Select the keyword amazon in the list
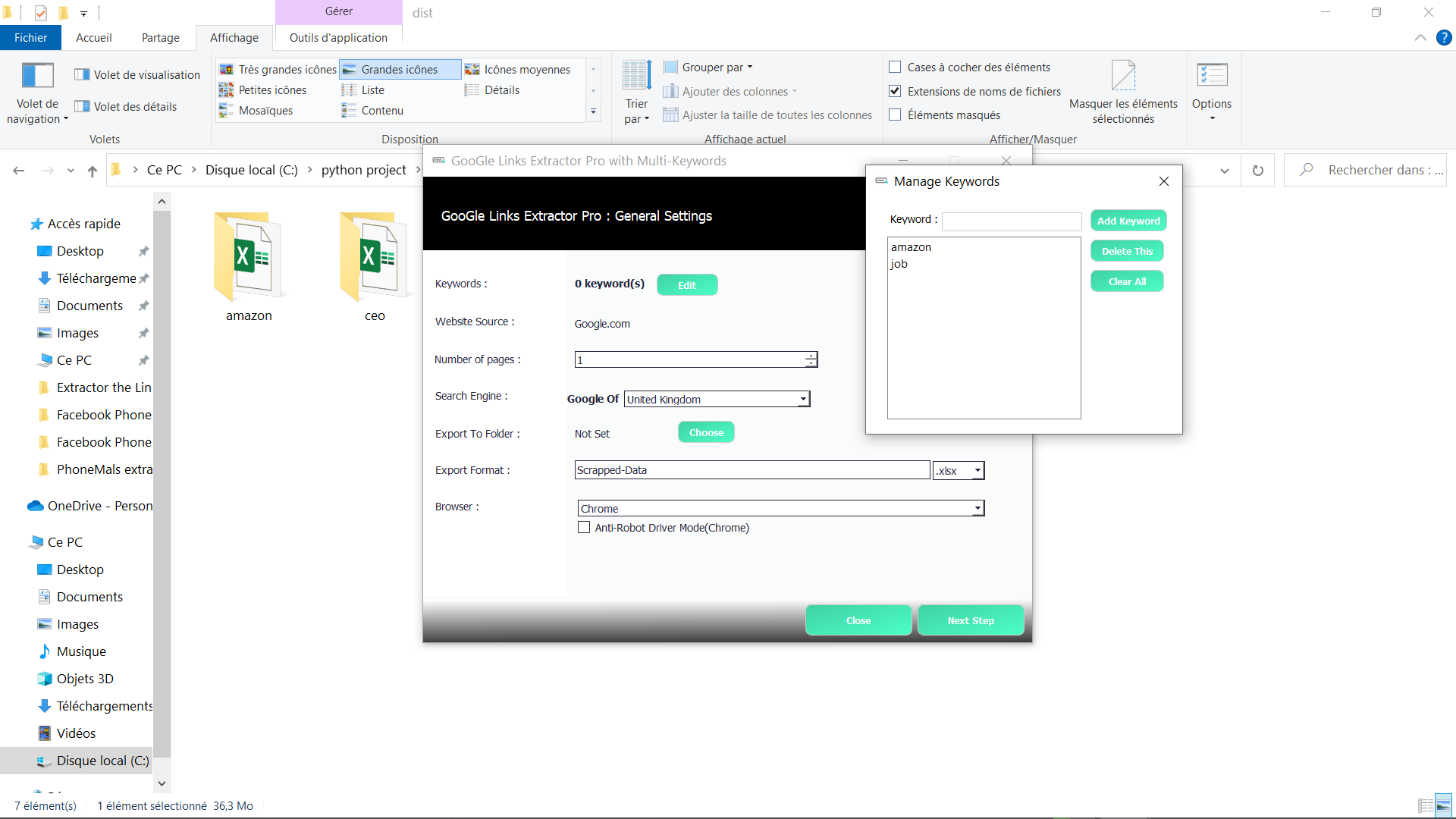 click(912, 246)
